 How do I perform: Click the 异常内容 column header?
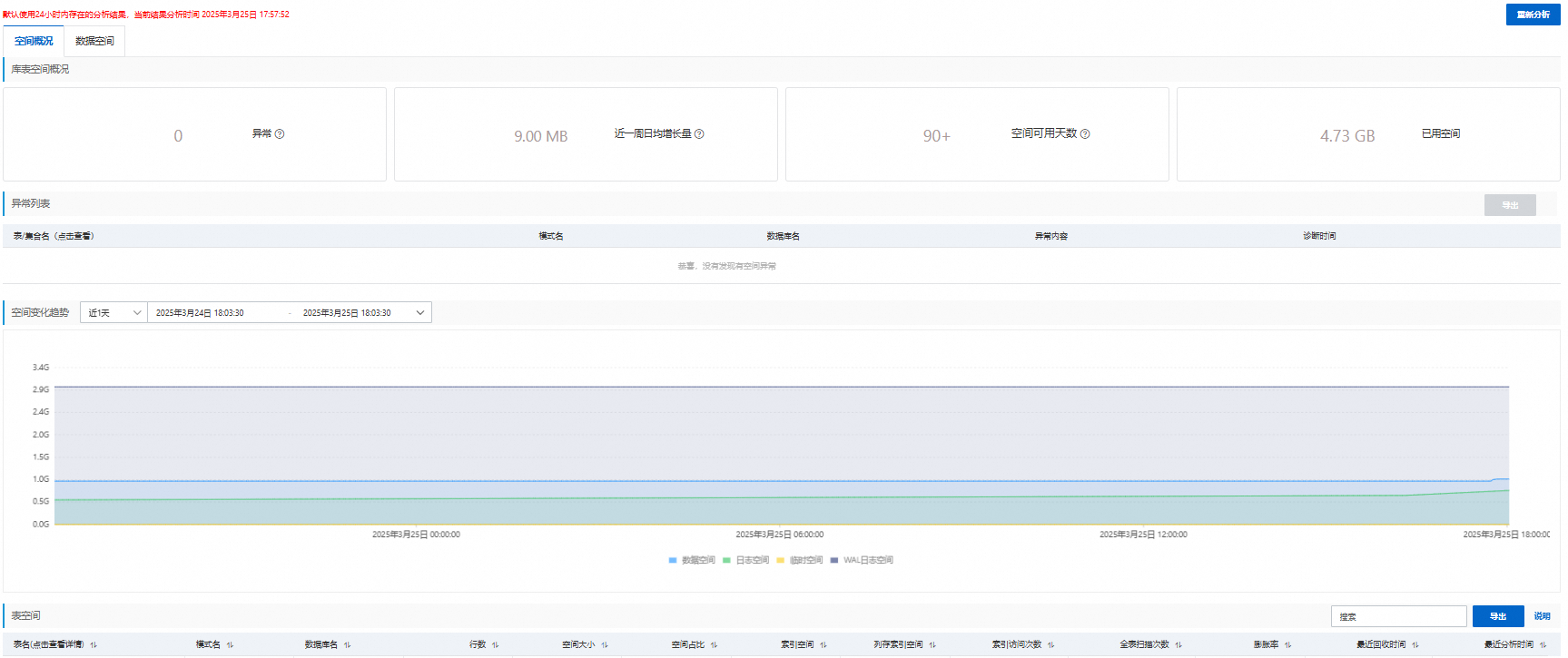[x=1051, y=236]
